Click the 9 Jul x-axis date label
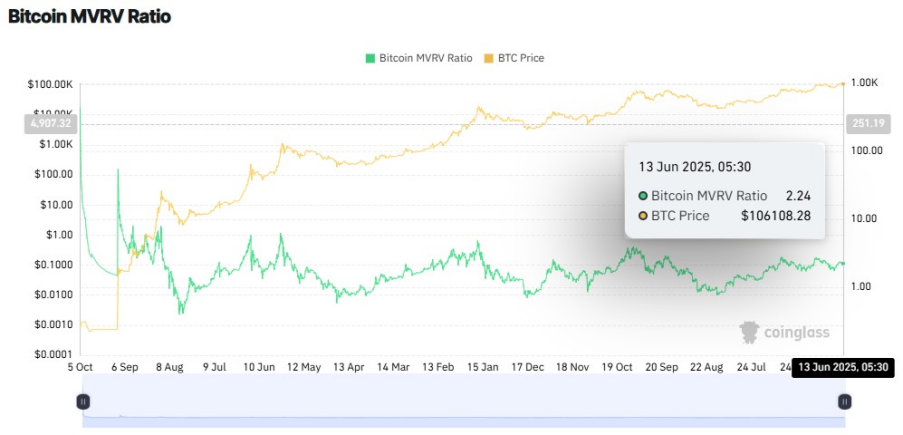This screenshot has width=903, height=435. click(x=215, y=367)
